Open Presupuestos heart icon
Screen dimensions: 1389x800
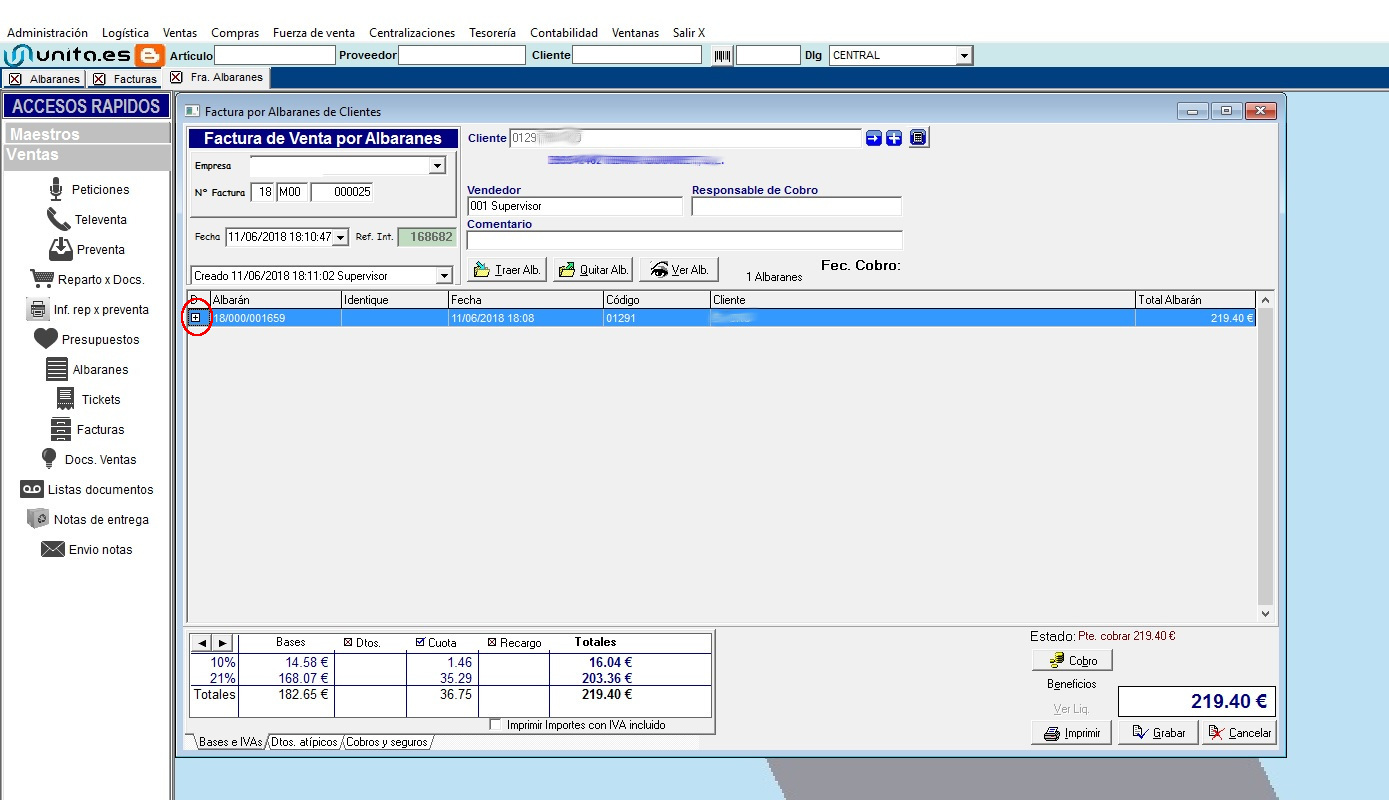pyautogui.click(x=46, y=339)
